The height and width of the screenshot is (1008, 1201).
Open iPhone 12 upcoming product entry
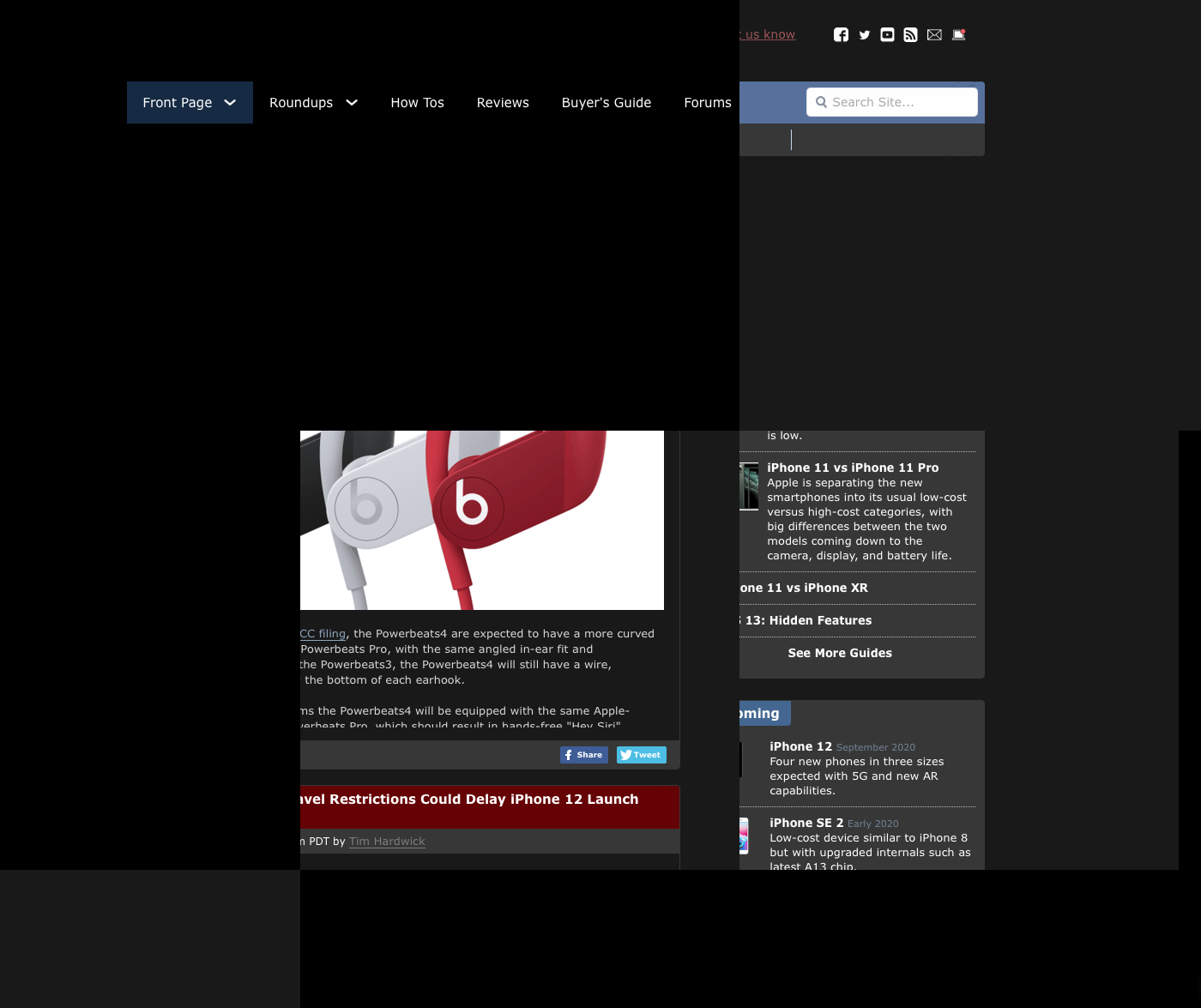pyautogui.click(x=800, y=746)
